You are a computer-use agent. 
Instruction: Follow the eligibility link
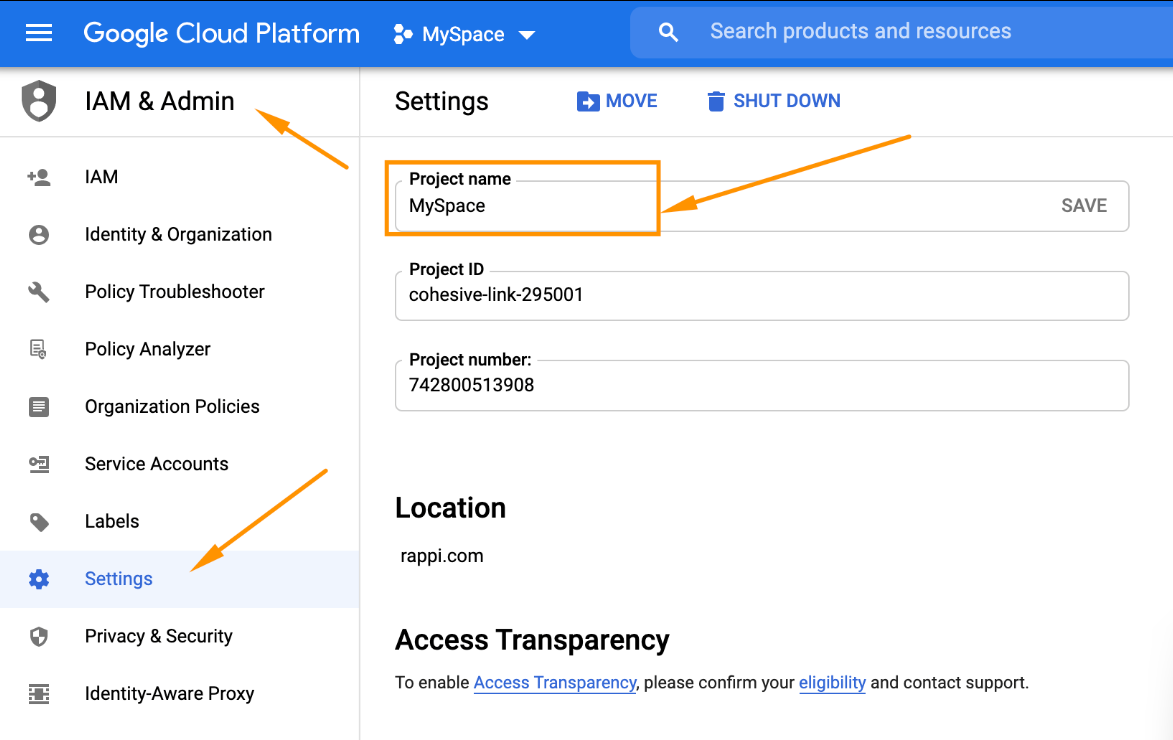832,683
